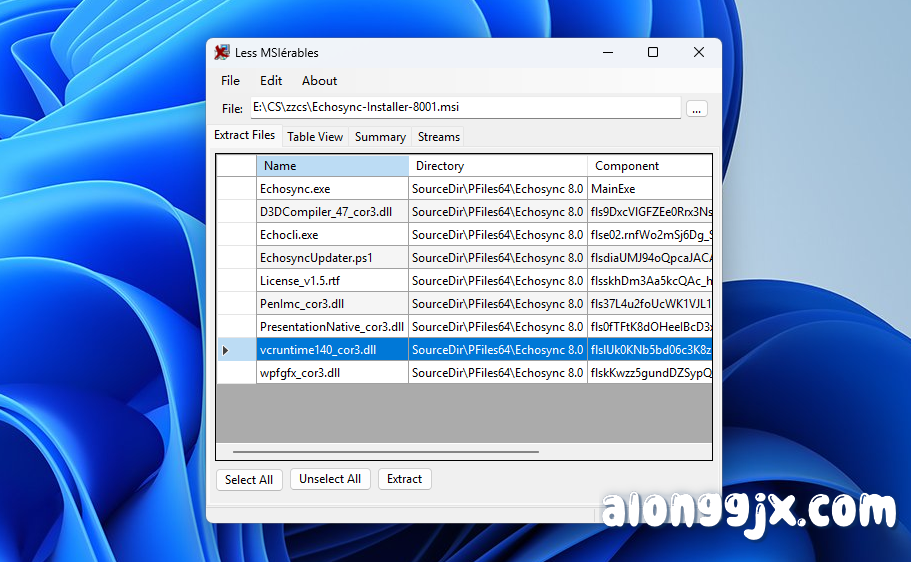Click Directory cell of the Echocli.exe row
This screenshot has height=562, width=911.
tap(498, 235)
